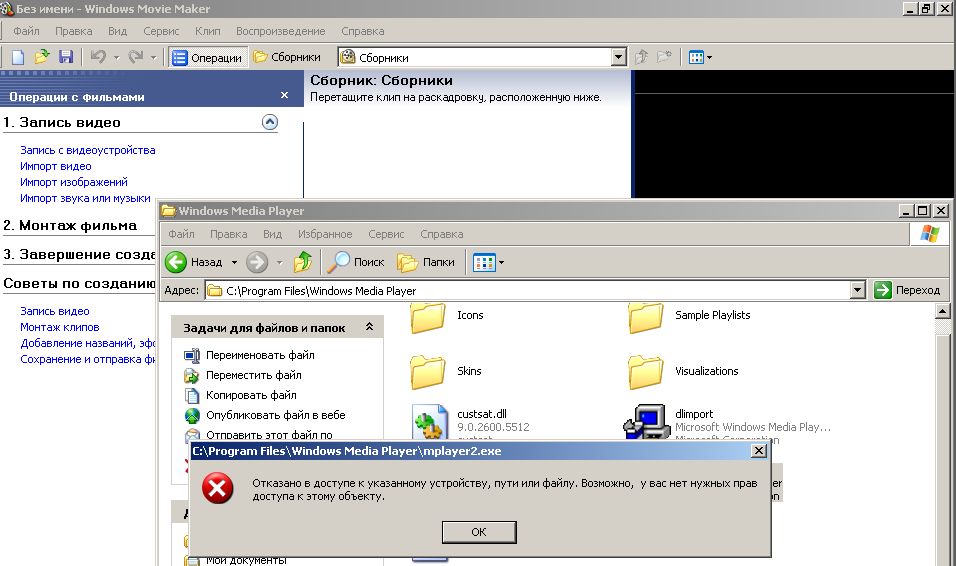Image resolution: width=956 pixels, height=566 pixels.
Task: Click the address bar path field
Action: (528, 290)
